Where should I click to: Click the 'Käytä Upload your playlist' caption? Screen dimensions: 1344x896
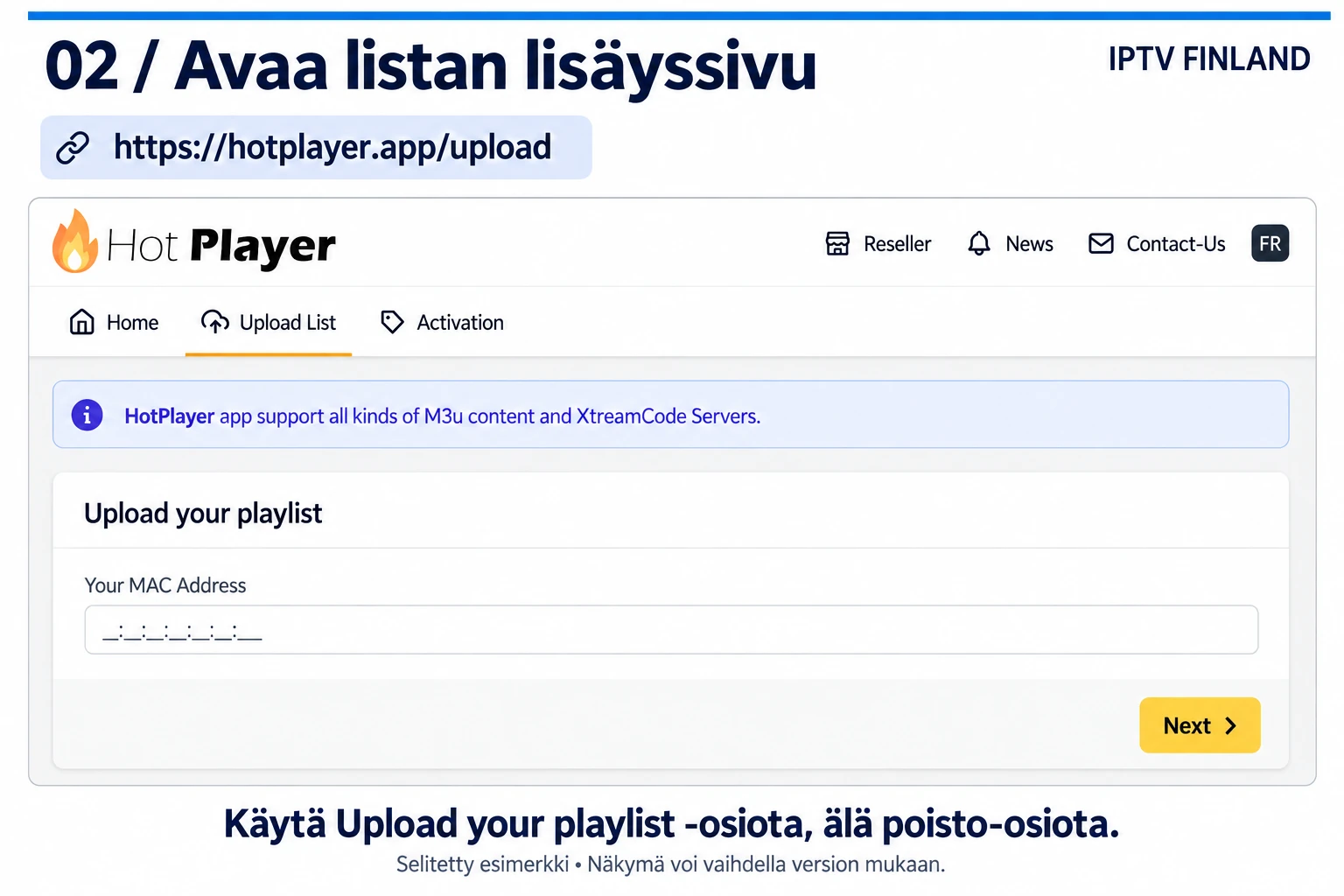671,824
